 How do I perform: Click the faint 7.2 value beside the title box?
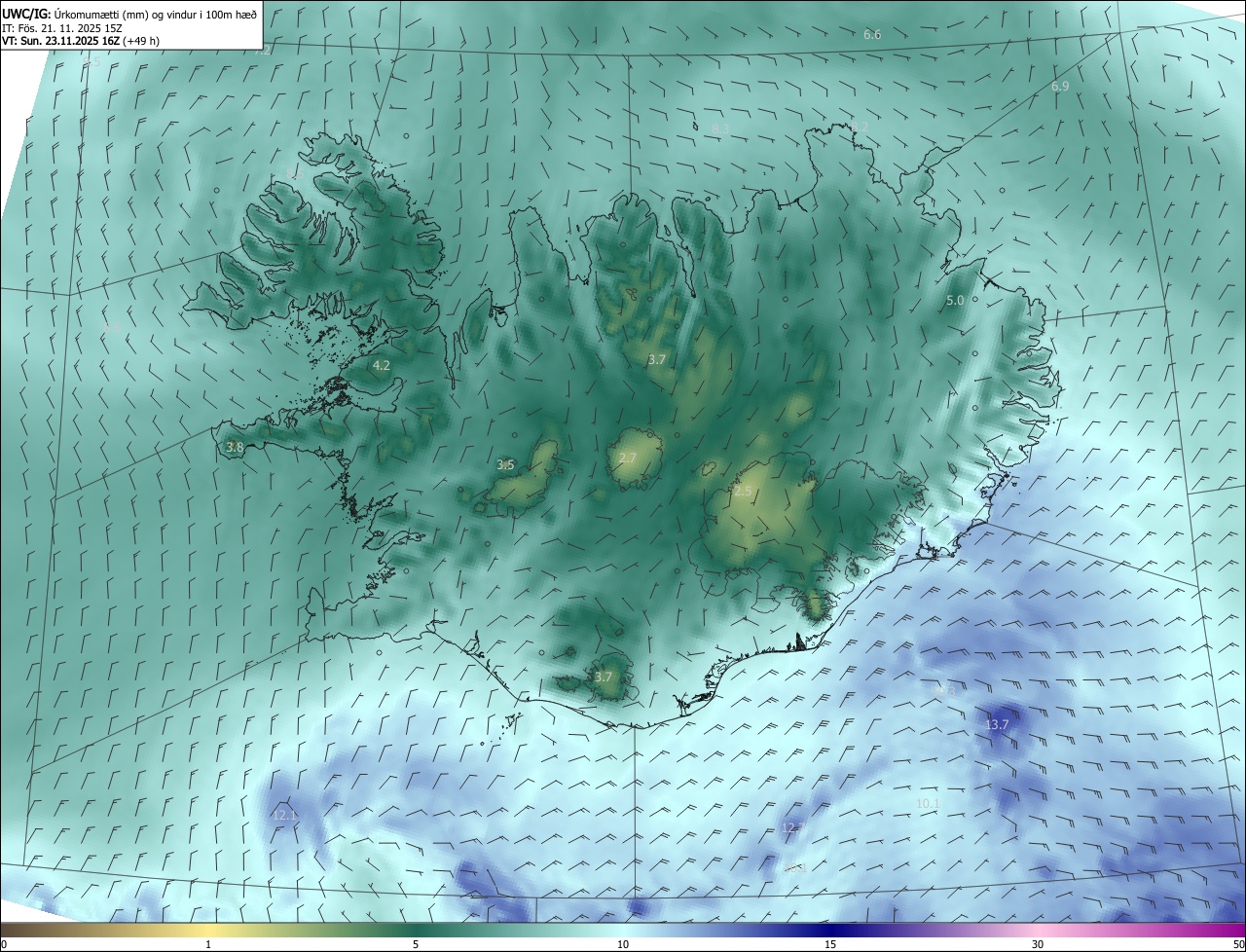(265, 50)
